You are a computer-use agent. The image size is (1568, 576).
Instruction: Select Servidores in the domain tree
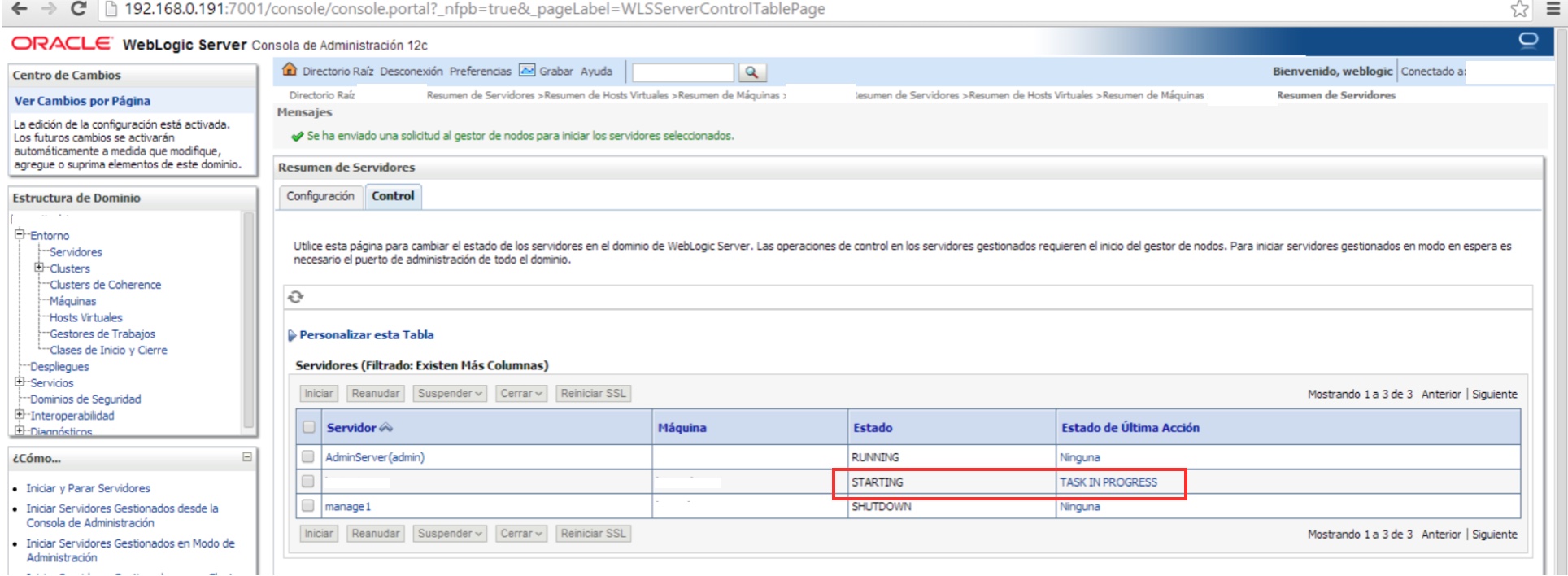[x=76, y=252]
